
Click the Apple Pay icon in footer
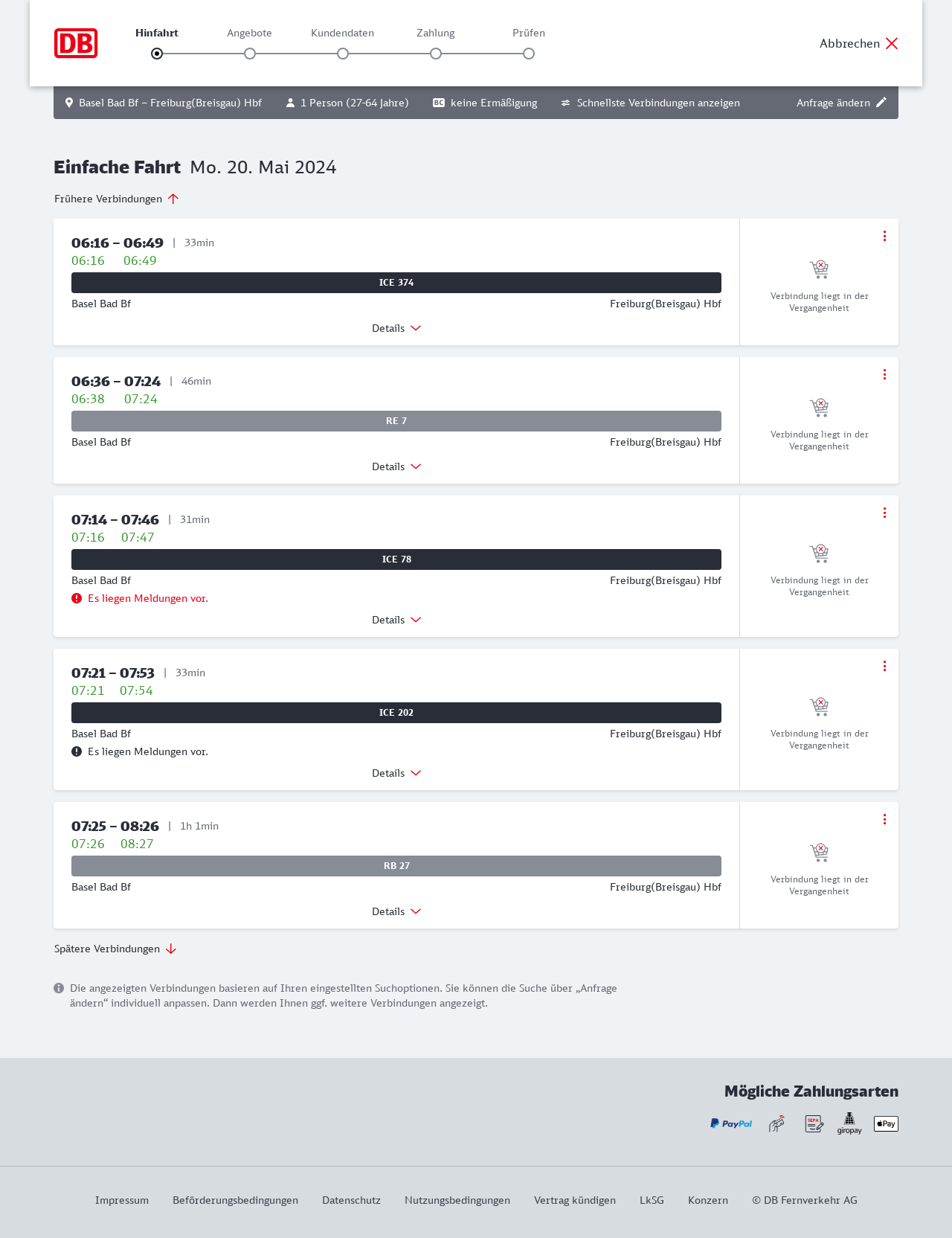(886, 1123)
